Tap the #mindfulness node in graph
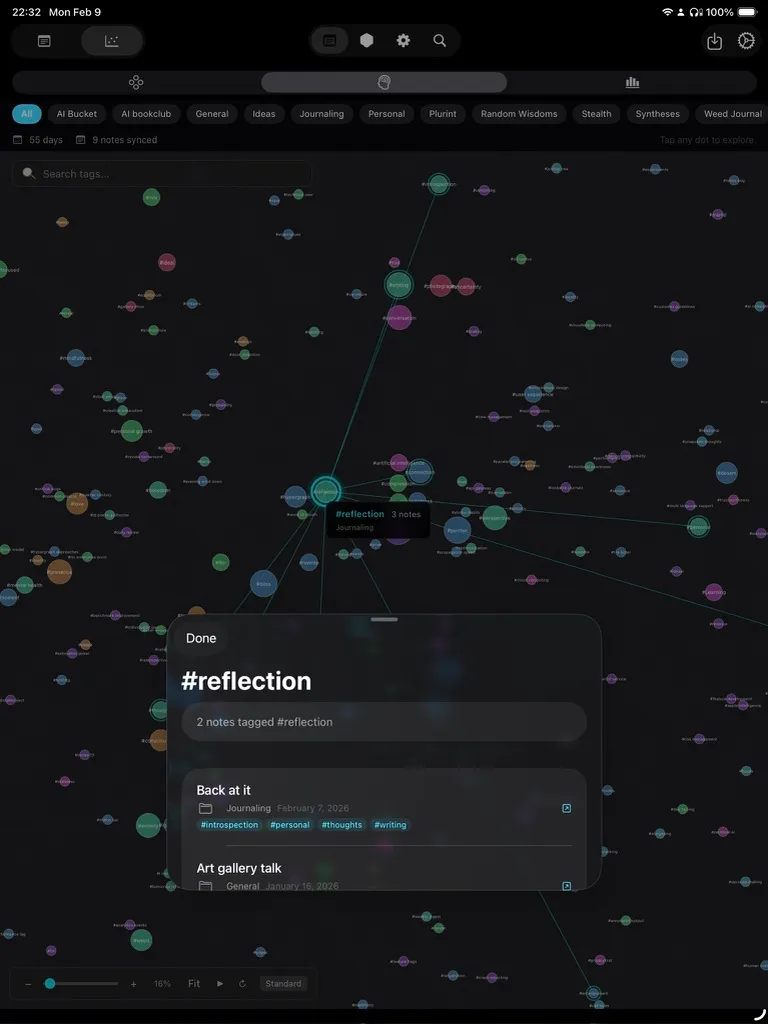The width and height of the screenshot is (768, 1024). coord(76,358)
